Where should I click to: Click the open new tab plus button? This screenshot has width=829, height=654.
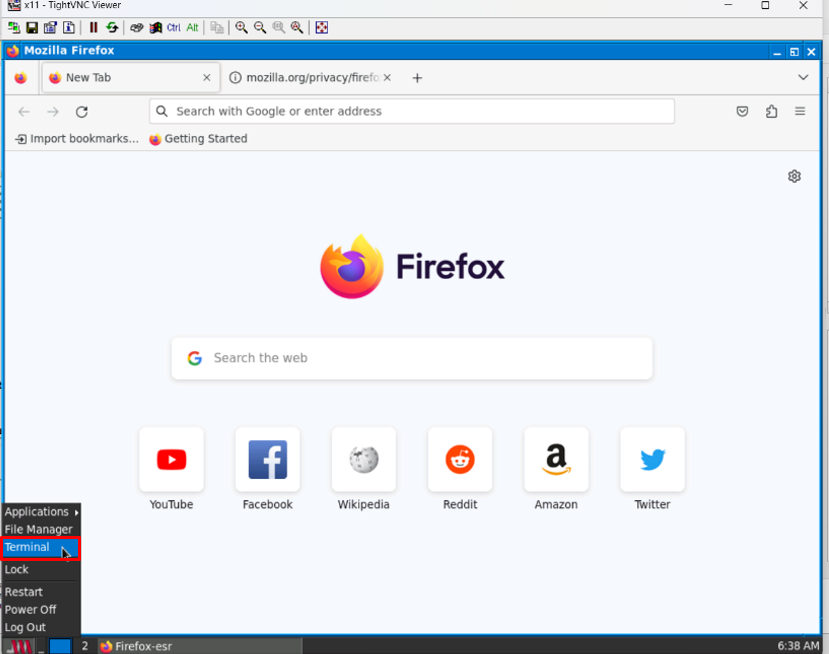pyautogui.click(x=417, y=78)
